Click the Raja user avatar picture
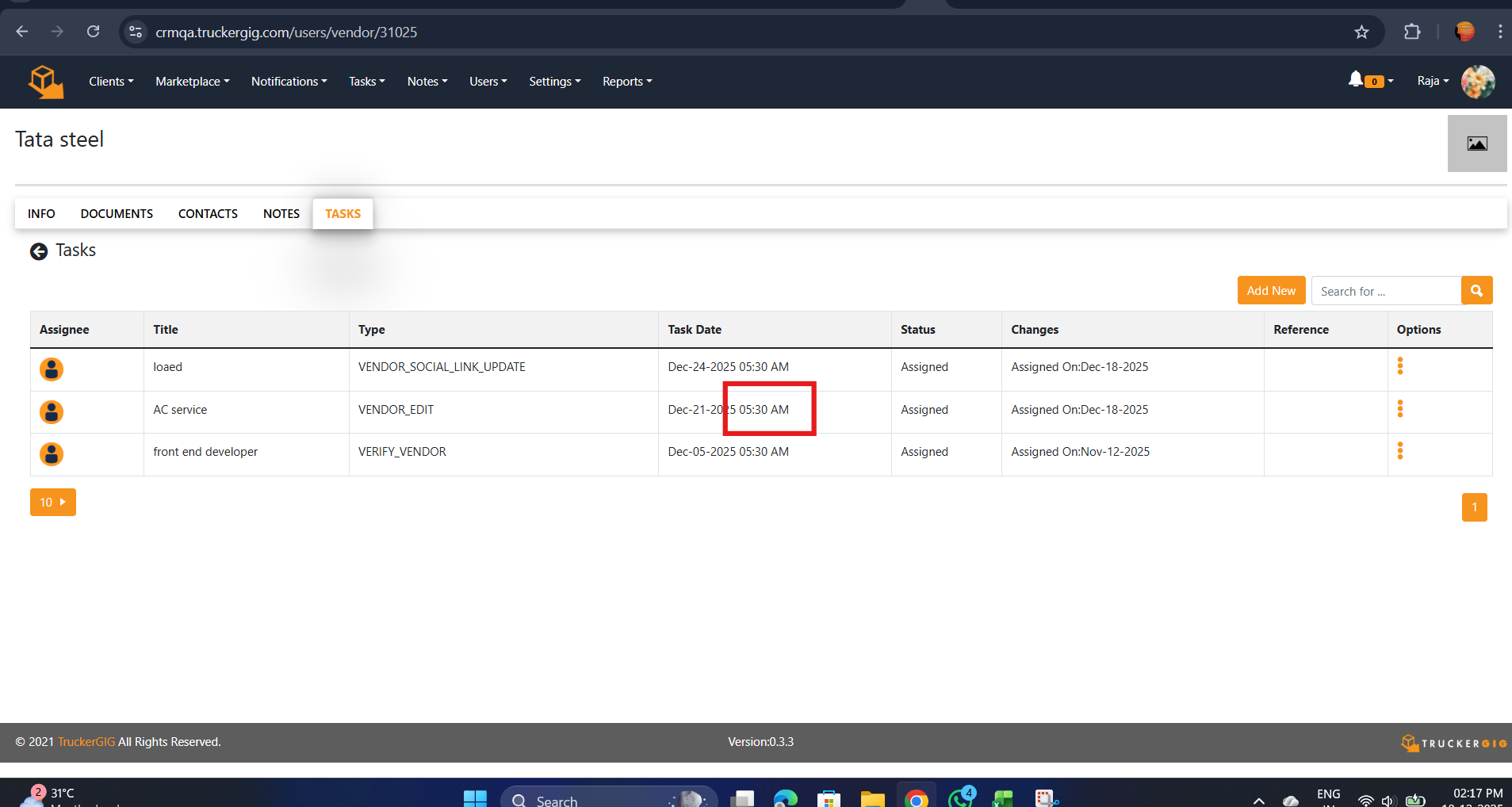This screenshot has width=1512, height=807. coord(1478,82)
